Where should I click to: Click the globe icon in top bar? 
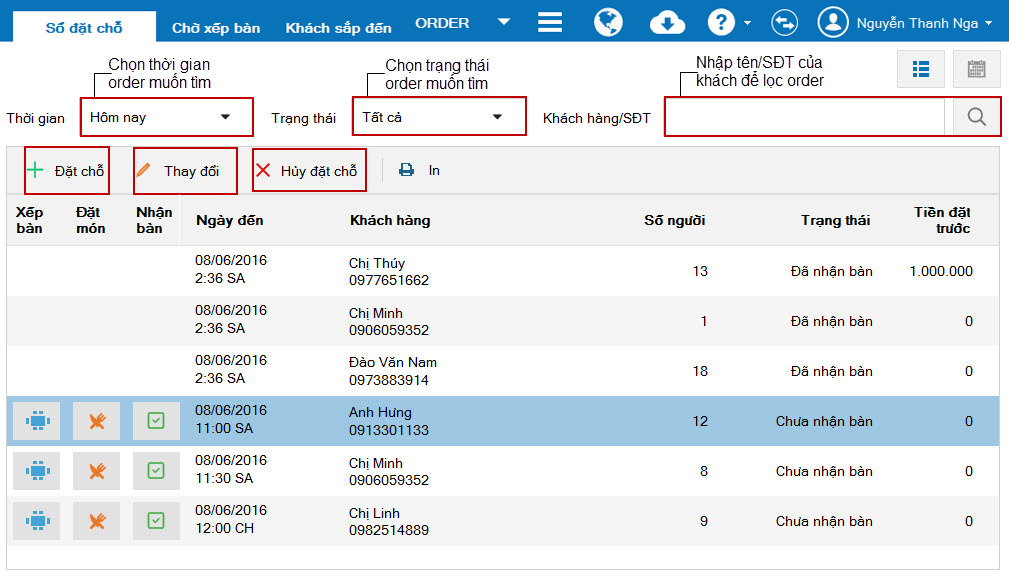tap(608, 23)
